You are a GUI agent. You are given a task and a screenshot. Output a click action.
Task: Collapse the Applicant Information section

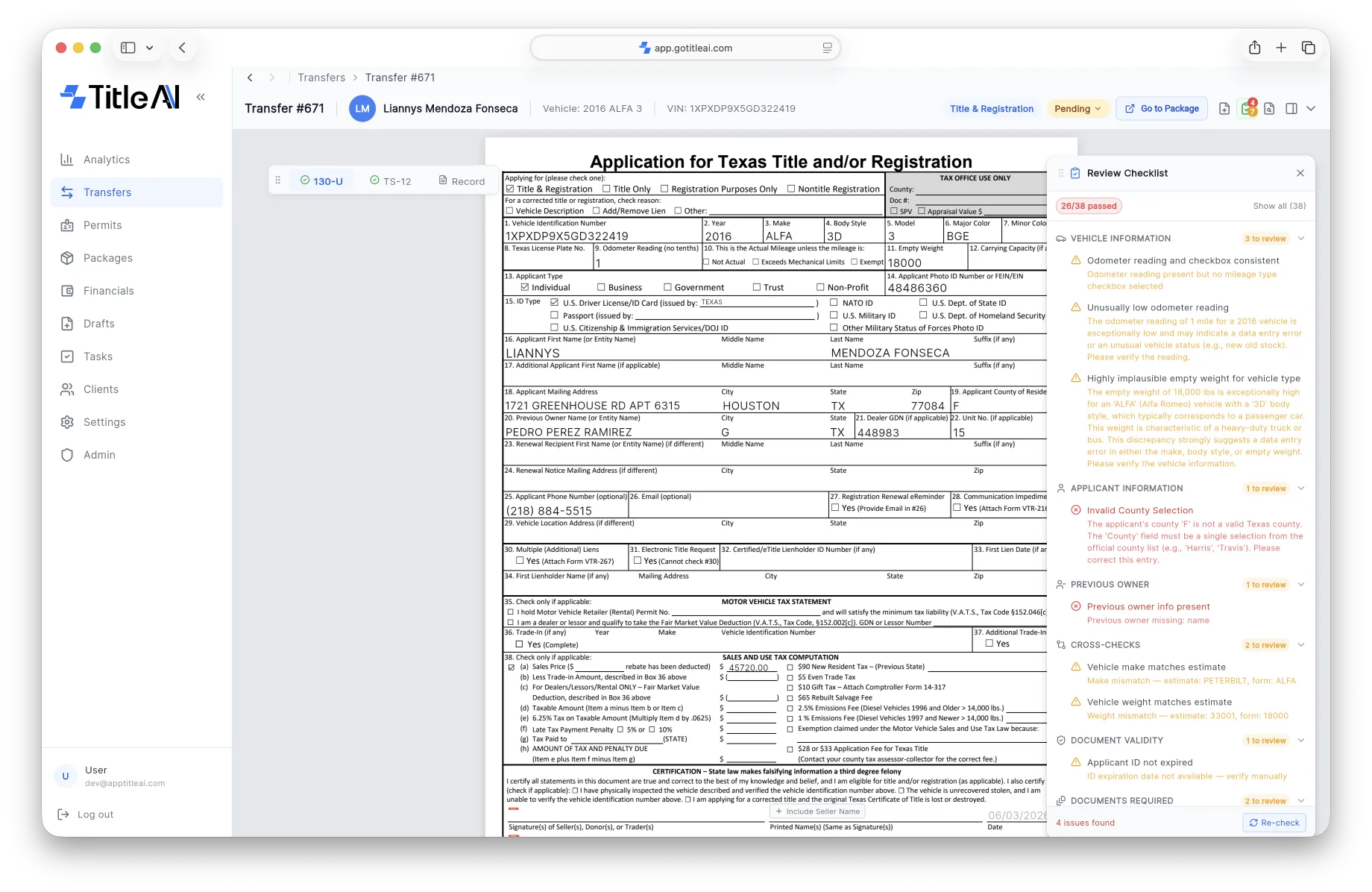(x=1301, y=489)
